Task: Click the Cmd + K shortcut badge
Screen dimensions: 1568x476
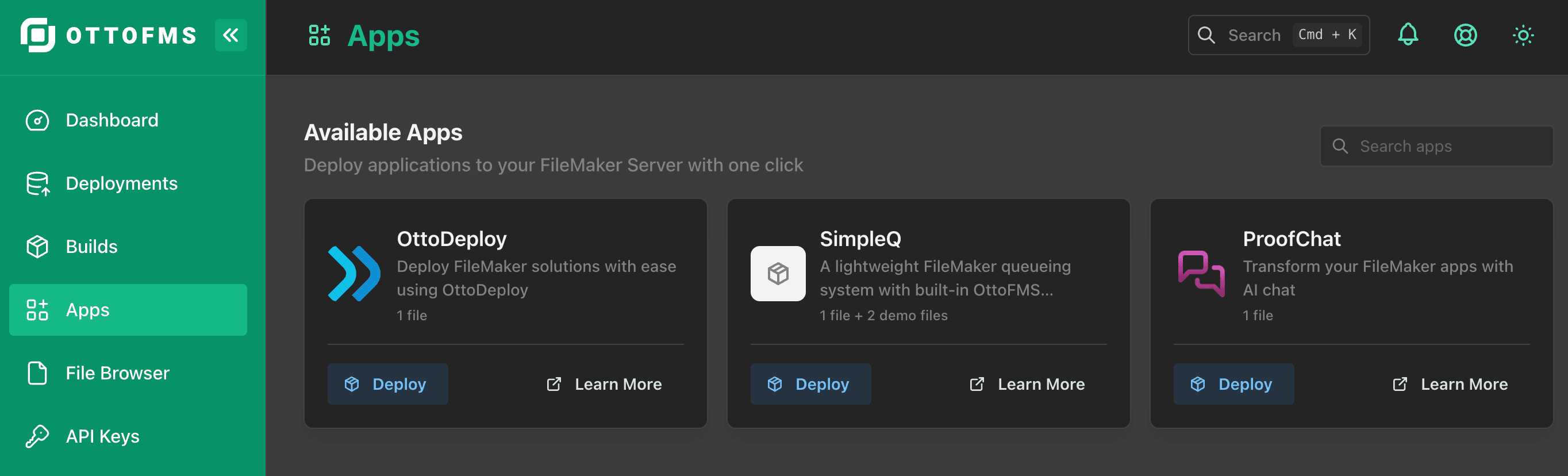Action: (1327, 34)
